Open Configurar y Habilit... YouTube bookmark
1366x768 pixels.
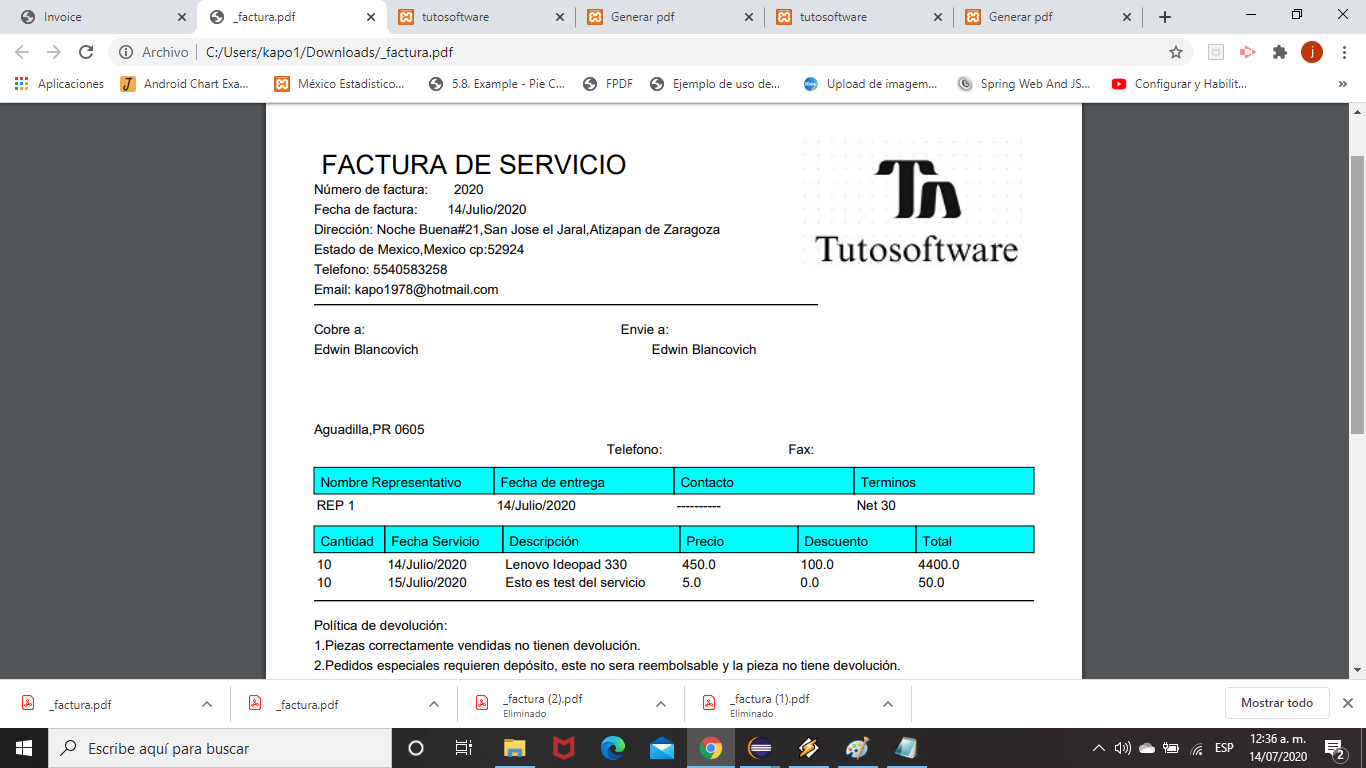tap(1179, 84)
